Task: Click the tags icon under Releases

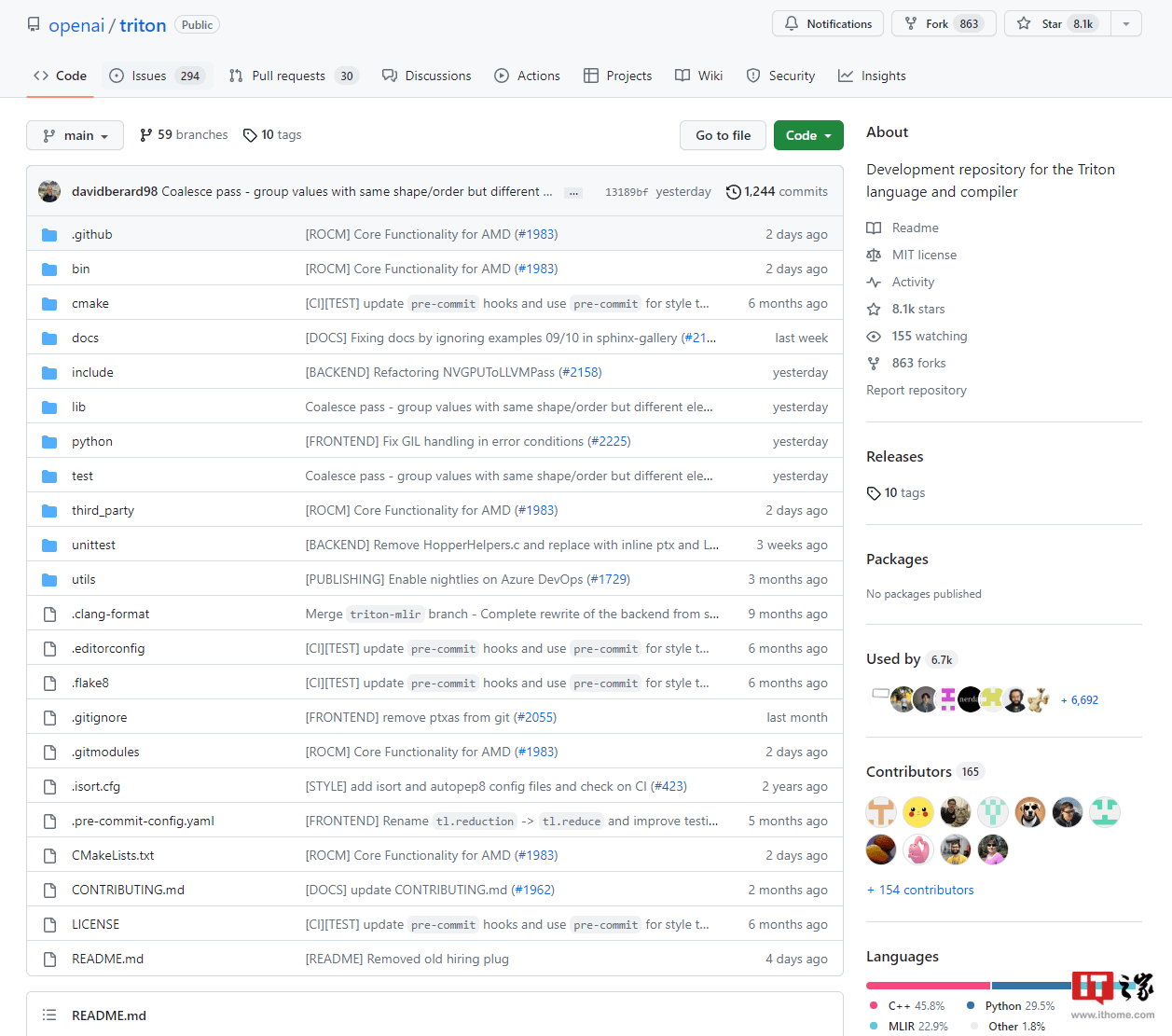Action: coord(874,493)
